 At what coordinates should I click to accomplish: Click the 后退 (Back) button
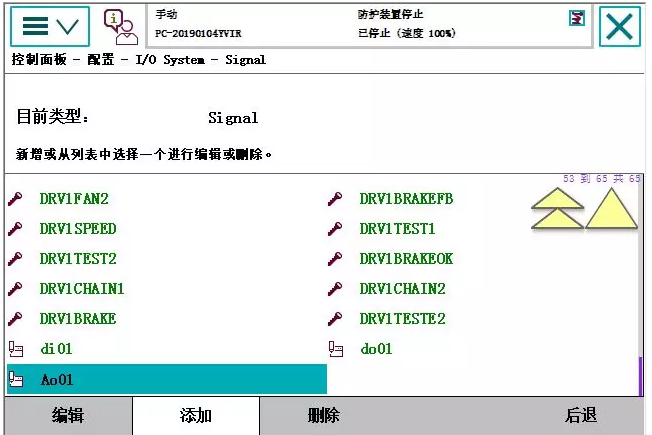[x=581, y=415]
